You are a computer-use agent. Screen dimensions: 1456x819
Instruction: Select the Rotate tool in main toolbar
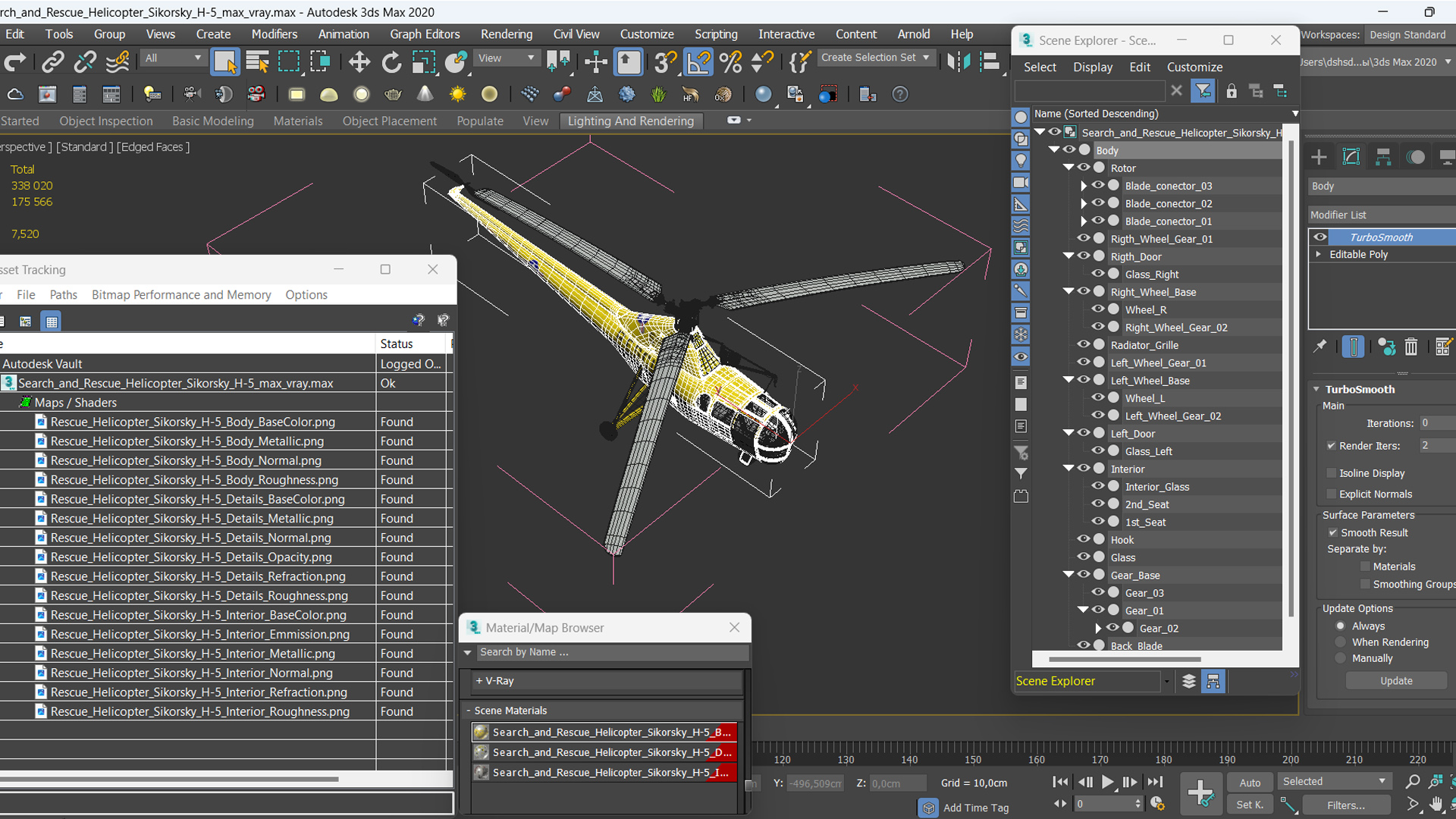[x=391, y=61]
